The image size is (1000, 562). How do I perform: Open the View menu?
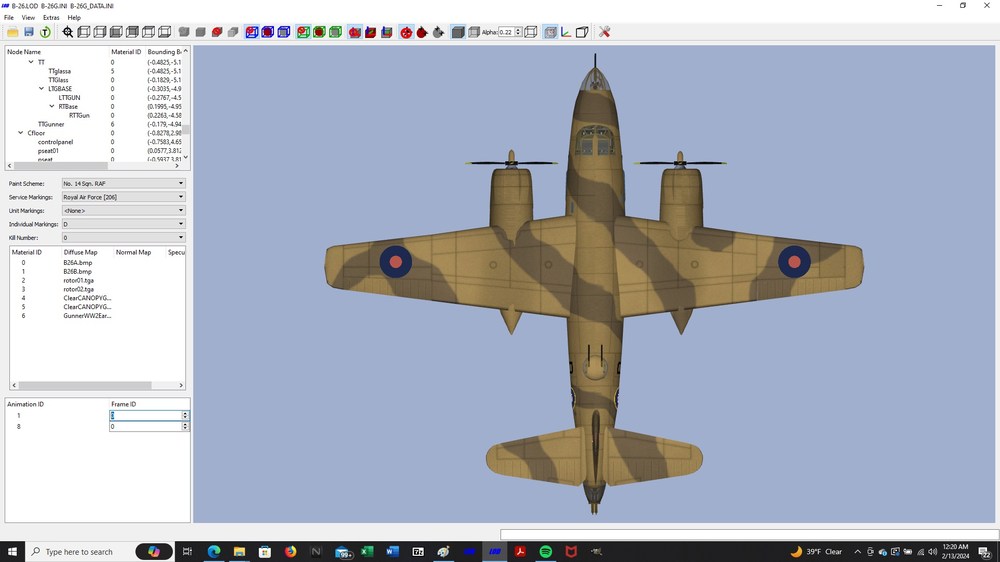[29, 18]
